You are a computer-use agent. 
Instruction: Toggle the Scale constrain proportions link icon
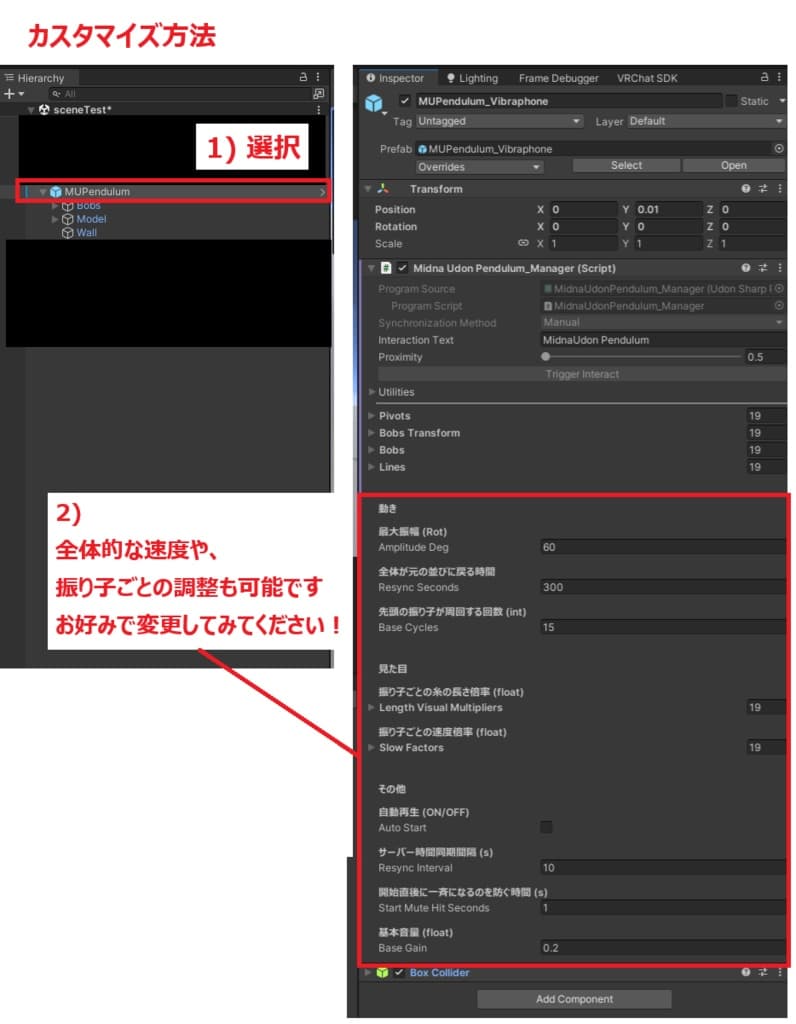point(523,243)
